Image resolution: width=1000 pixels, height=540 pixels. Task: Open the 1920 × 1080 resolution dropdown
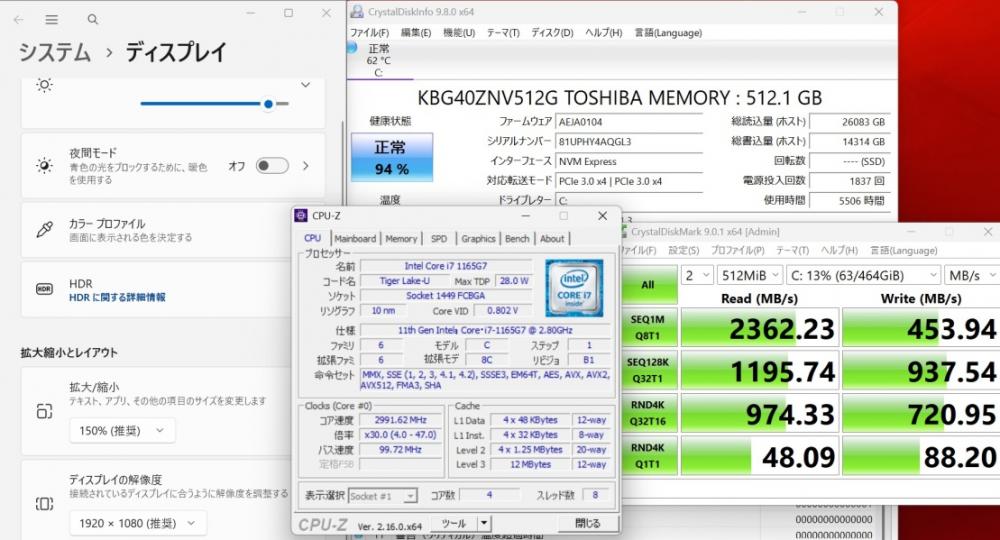(138, 523)
